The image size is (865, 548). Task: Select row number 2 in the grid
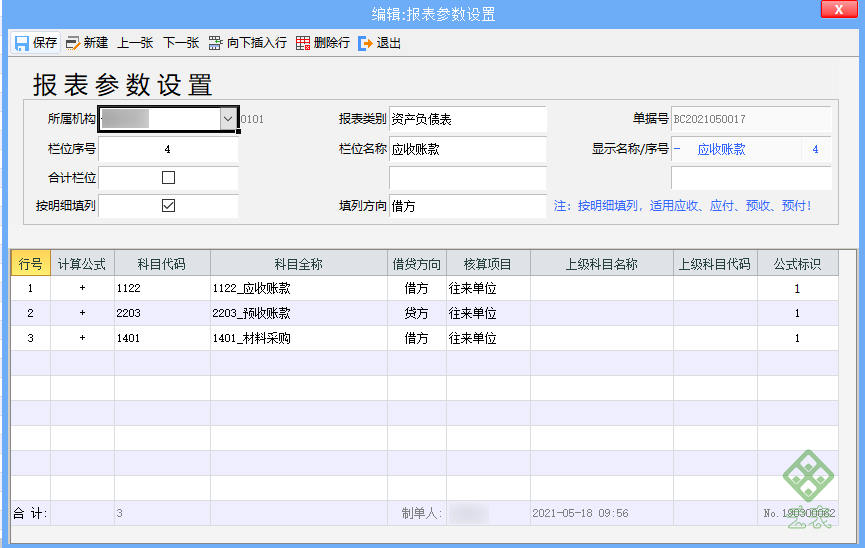pos(30,313)
